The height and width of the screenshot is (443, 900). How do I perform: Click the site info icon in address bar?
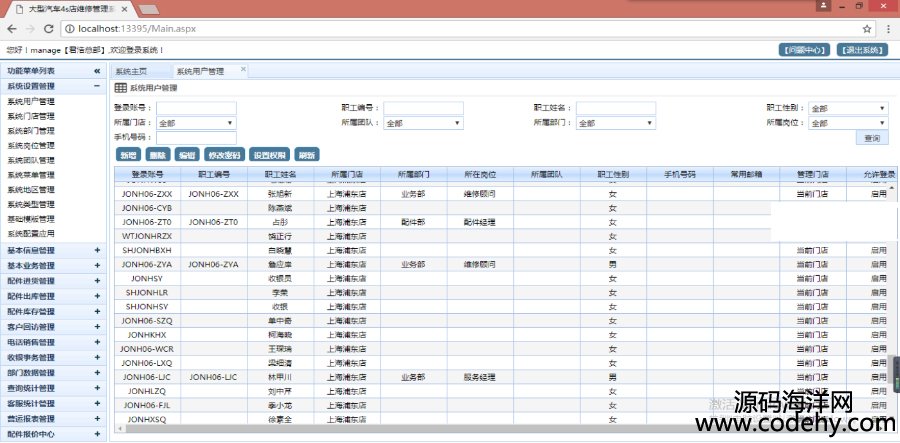click(x=70, y=29)
